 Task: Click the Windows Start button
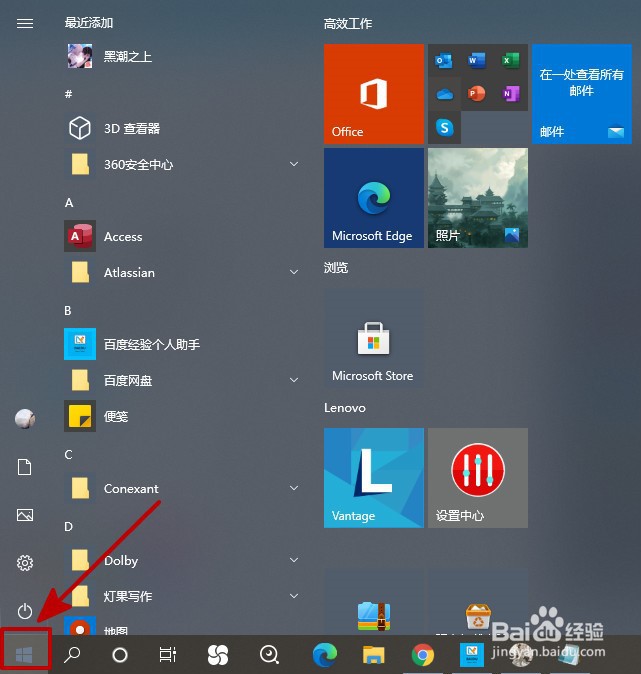coord(24,655)
